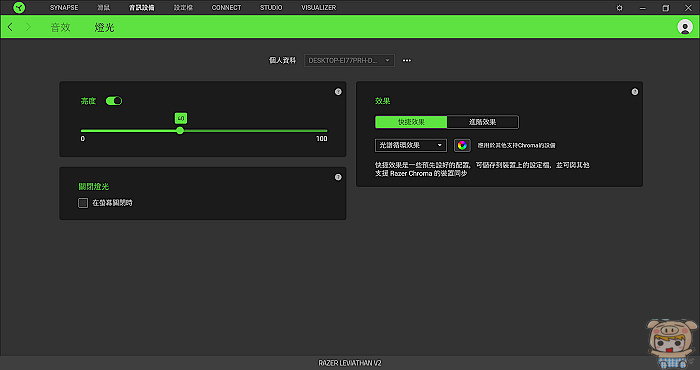The width and height of the screenshot is (700, 370).
Task: Select the 音效 sub-tab
Action: [60, 27]
